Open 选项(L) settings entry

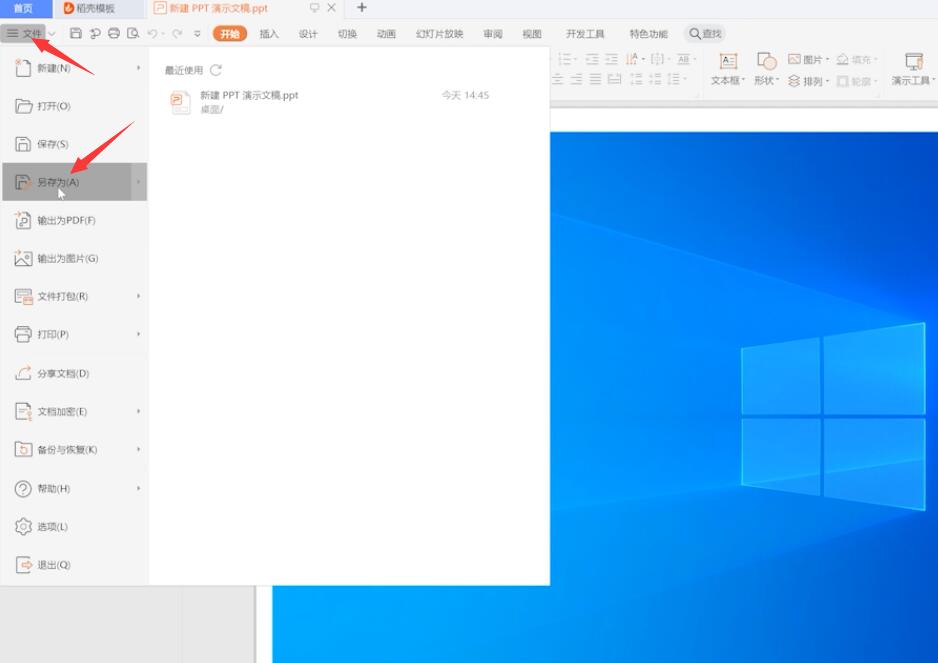tap(74, 527)
